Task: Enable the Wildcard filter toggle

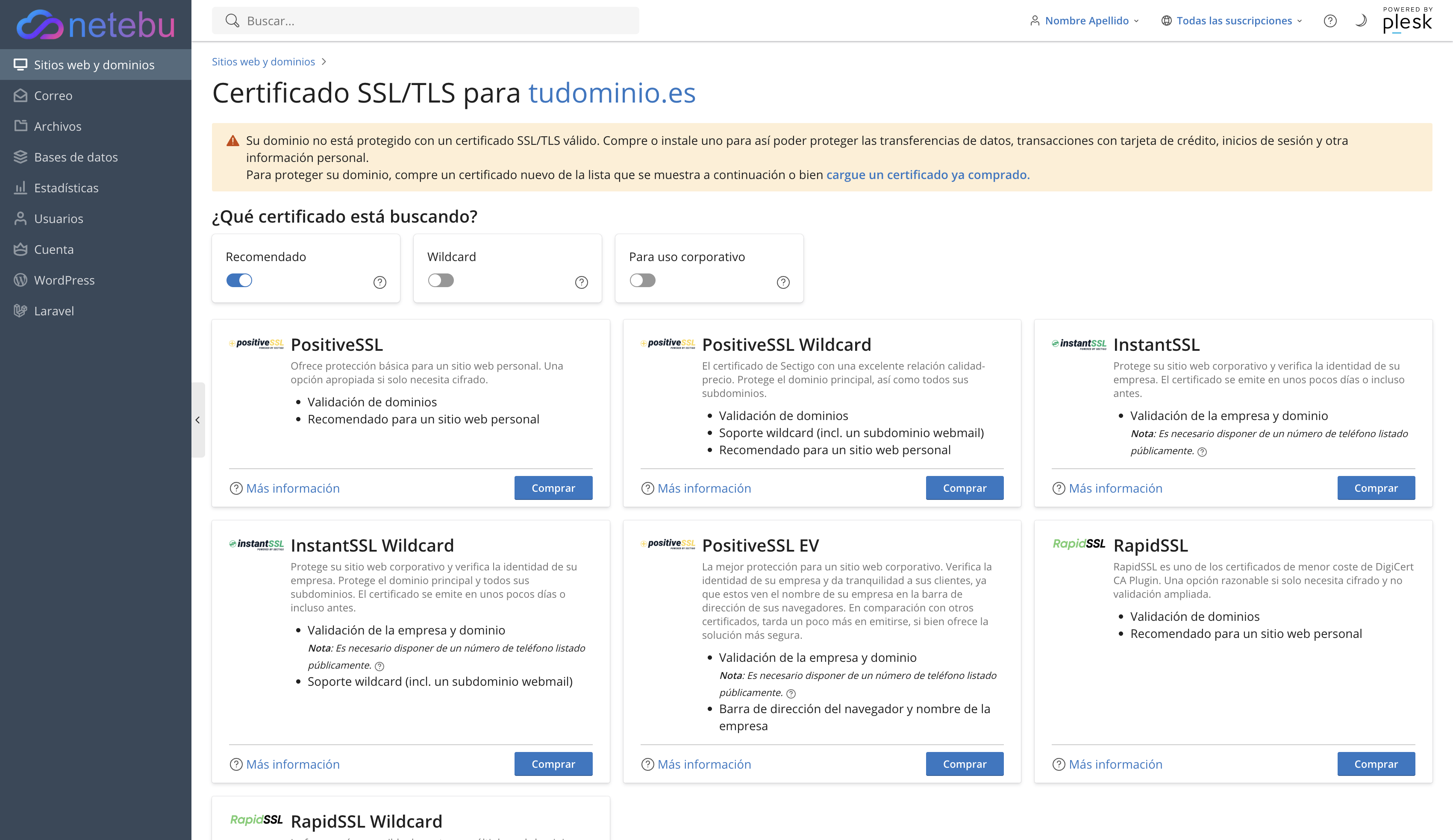Action: pos(441,280)
